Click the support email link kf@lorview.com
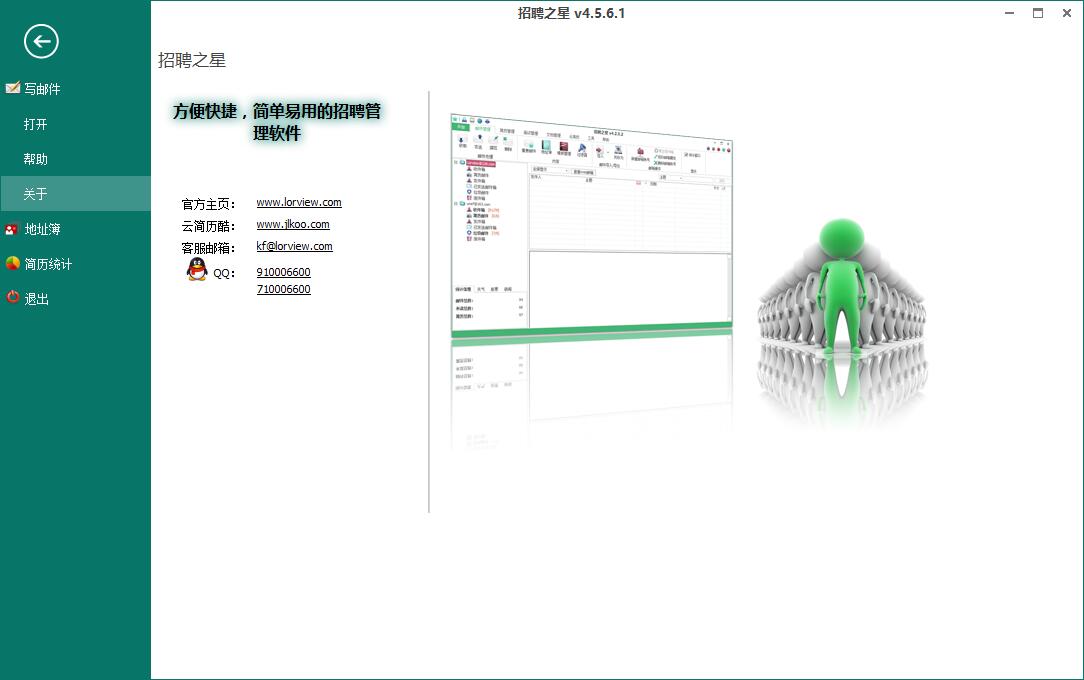Image resolution: width=1084 pixels, height=680 pixels. (293, 246)
